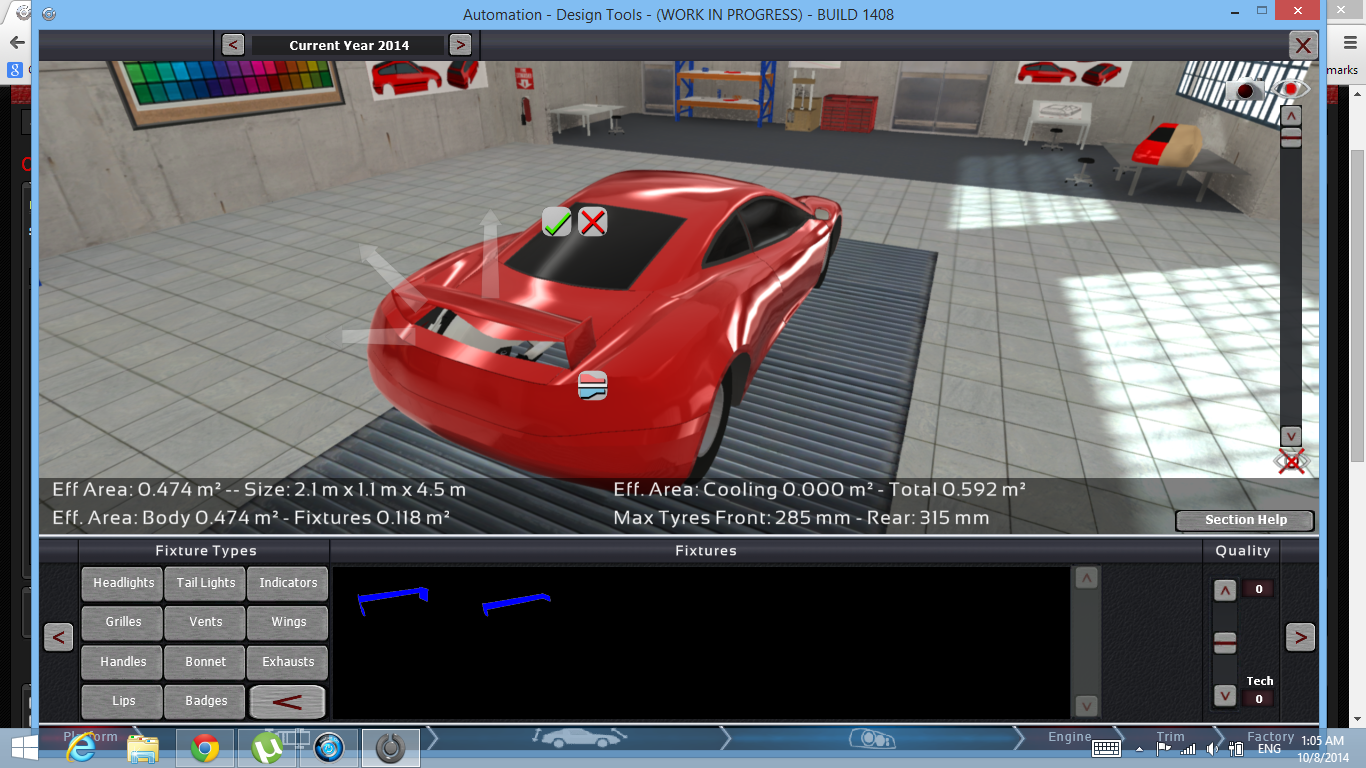The image size is (1366, 768).
Task: Select Grilles fixture type
Action: 124,622
